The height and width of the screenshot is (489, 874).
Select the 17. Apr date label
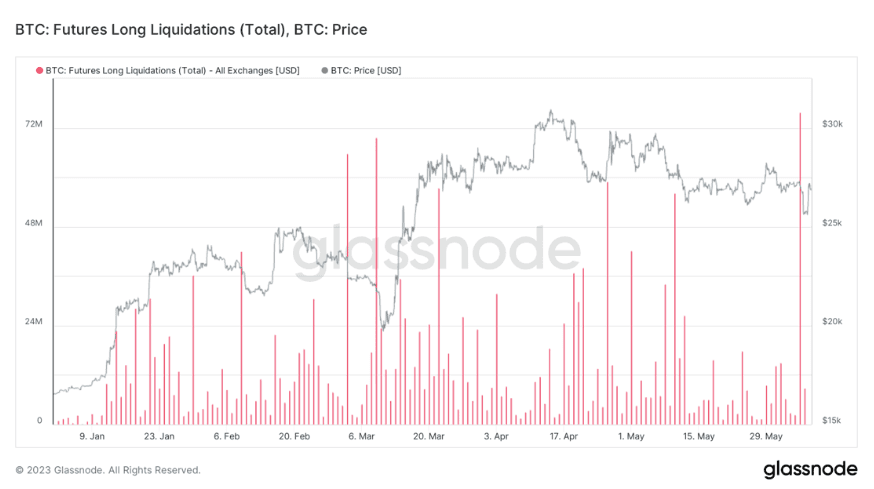[x=564, y=436]
